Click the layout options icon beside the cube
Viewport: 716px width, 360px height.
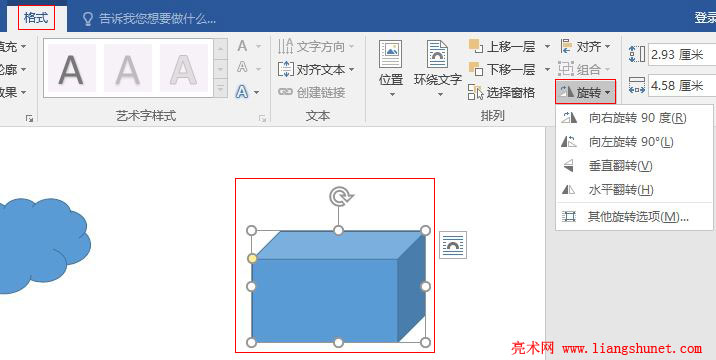point(453,245)
